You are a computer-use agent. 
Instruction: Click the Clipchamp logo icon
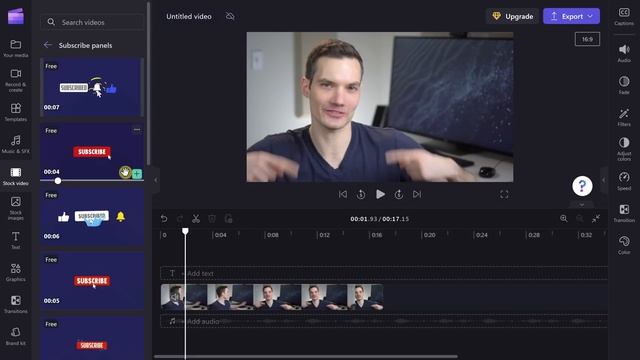(16, 16)
